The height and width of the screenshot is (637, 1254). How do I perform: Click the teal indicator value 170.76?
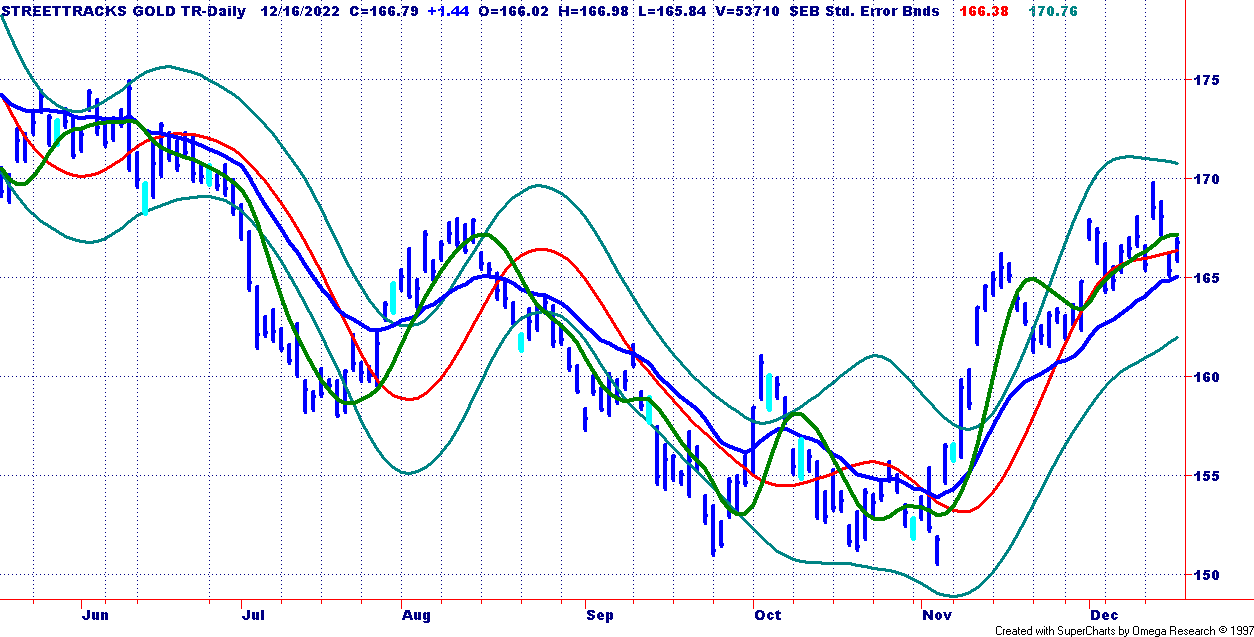(x=1053, y=11)
